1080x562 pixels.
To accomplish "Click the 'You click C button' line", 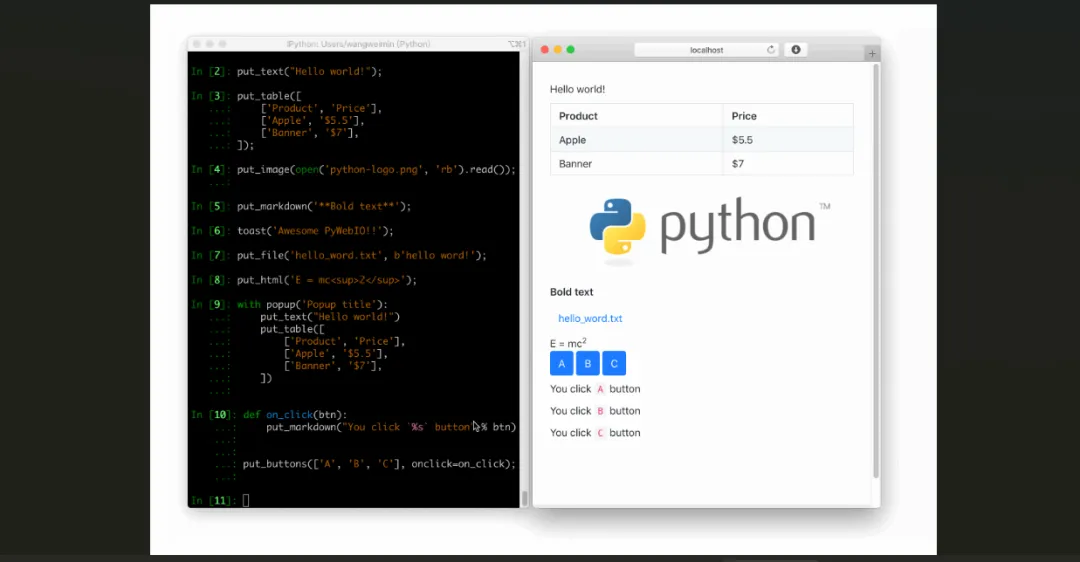I will tap(595, 433).
